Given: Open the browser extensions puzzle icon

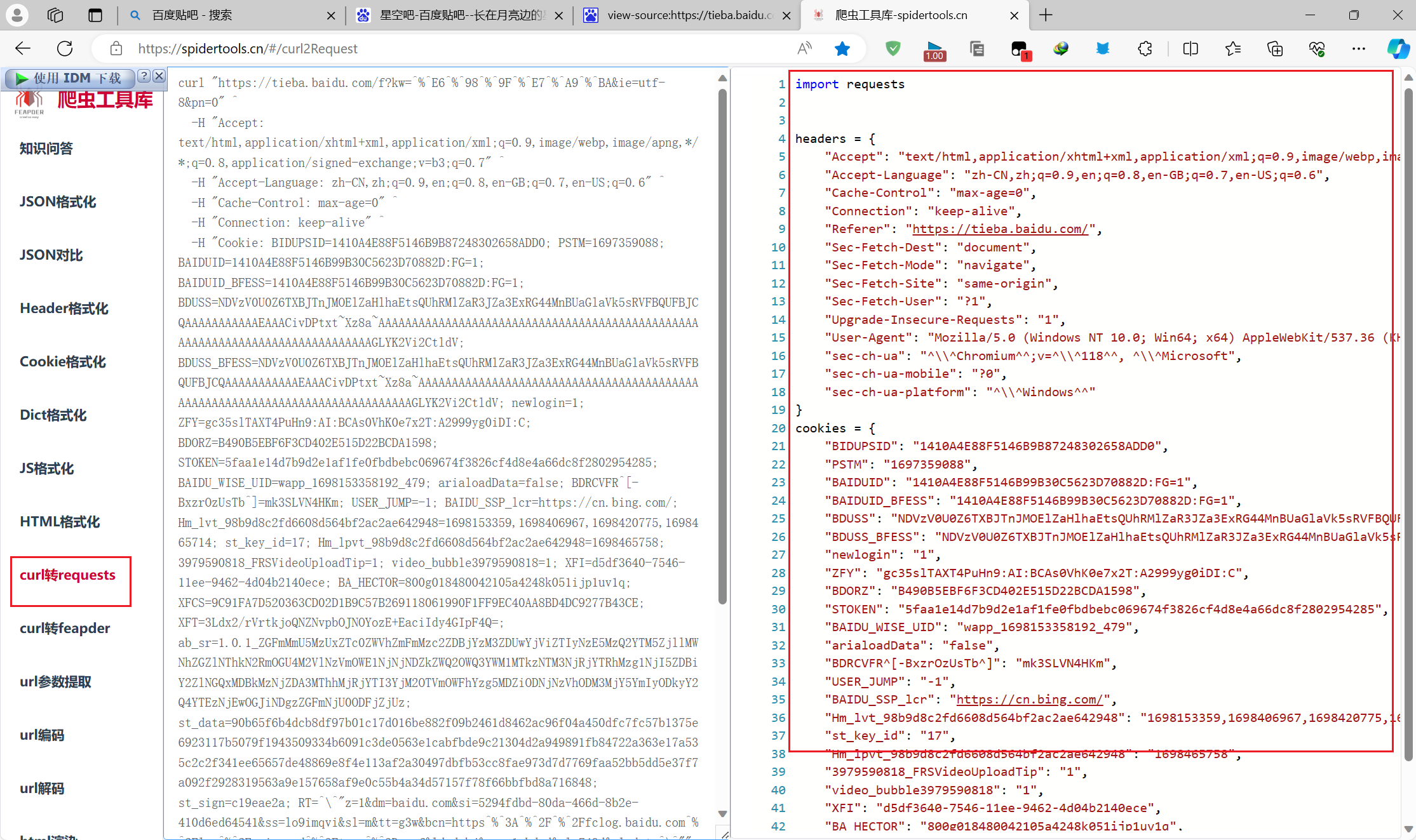Looking at the screenshot, I should tap(1145, 49).
